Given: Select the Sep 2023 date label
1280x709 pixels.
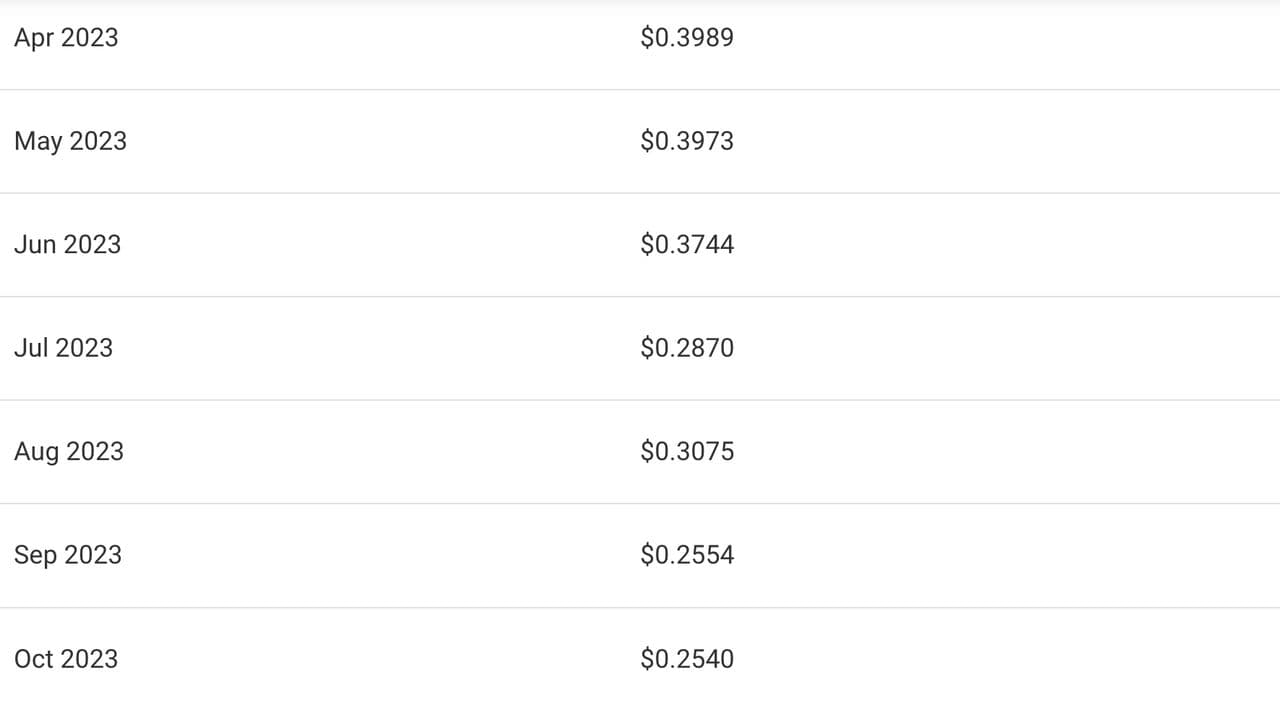Looking at the screenshot, I should point(68,555).
